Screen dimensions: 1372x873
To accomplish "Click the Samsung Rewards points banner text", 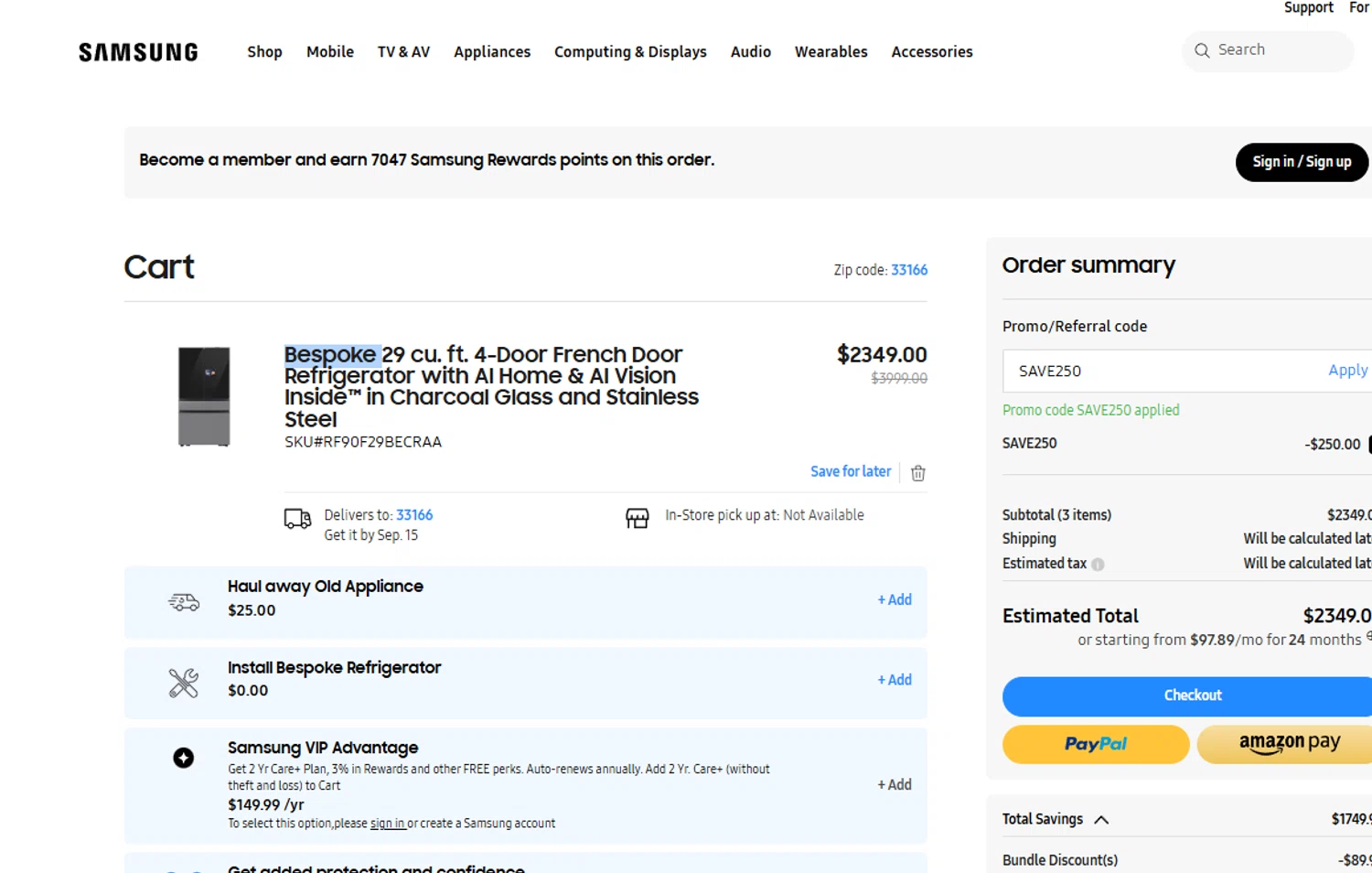I will (427, 160).
